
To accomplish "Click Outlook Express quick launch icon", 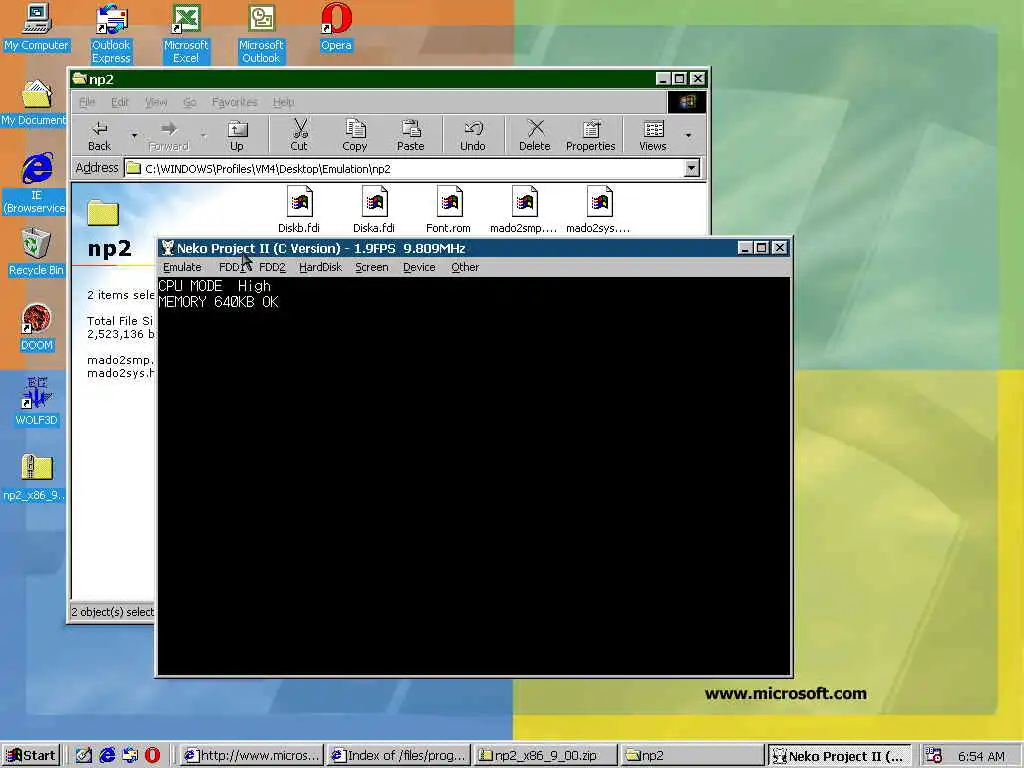I will tap(130, 756).
